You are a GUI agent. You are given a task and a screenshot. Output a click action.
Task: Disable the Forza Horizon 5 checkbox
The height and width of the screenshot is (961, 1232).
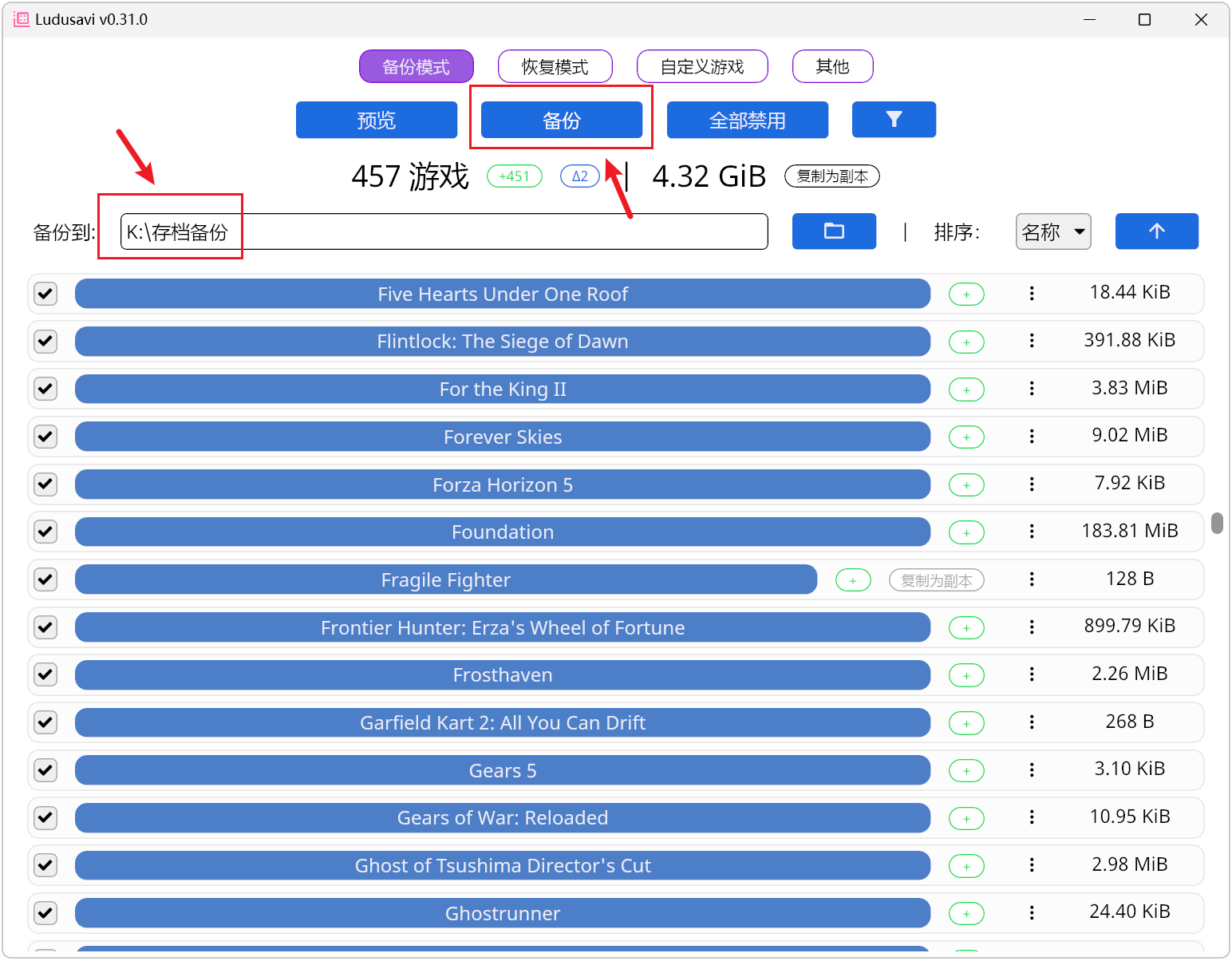pyautogui.click(x=45, y=484)
